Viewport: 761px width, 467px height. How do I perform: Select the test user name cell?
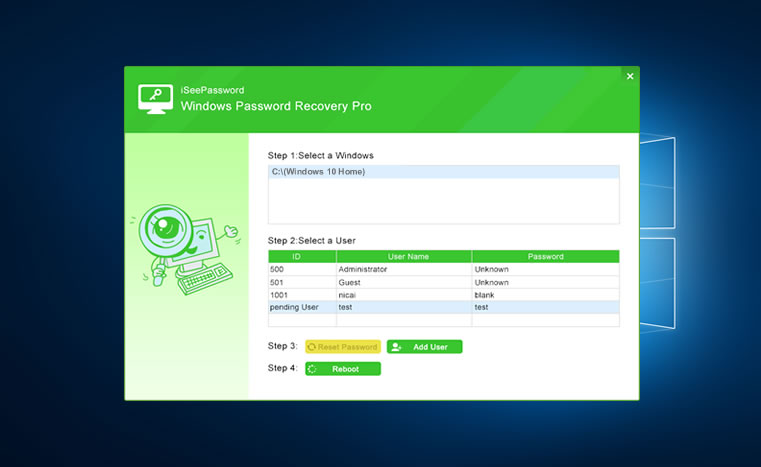(404, 307)
